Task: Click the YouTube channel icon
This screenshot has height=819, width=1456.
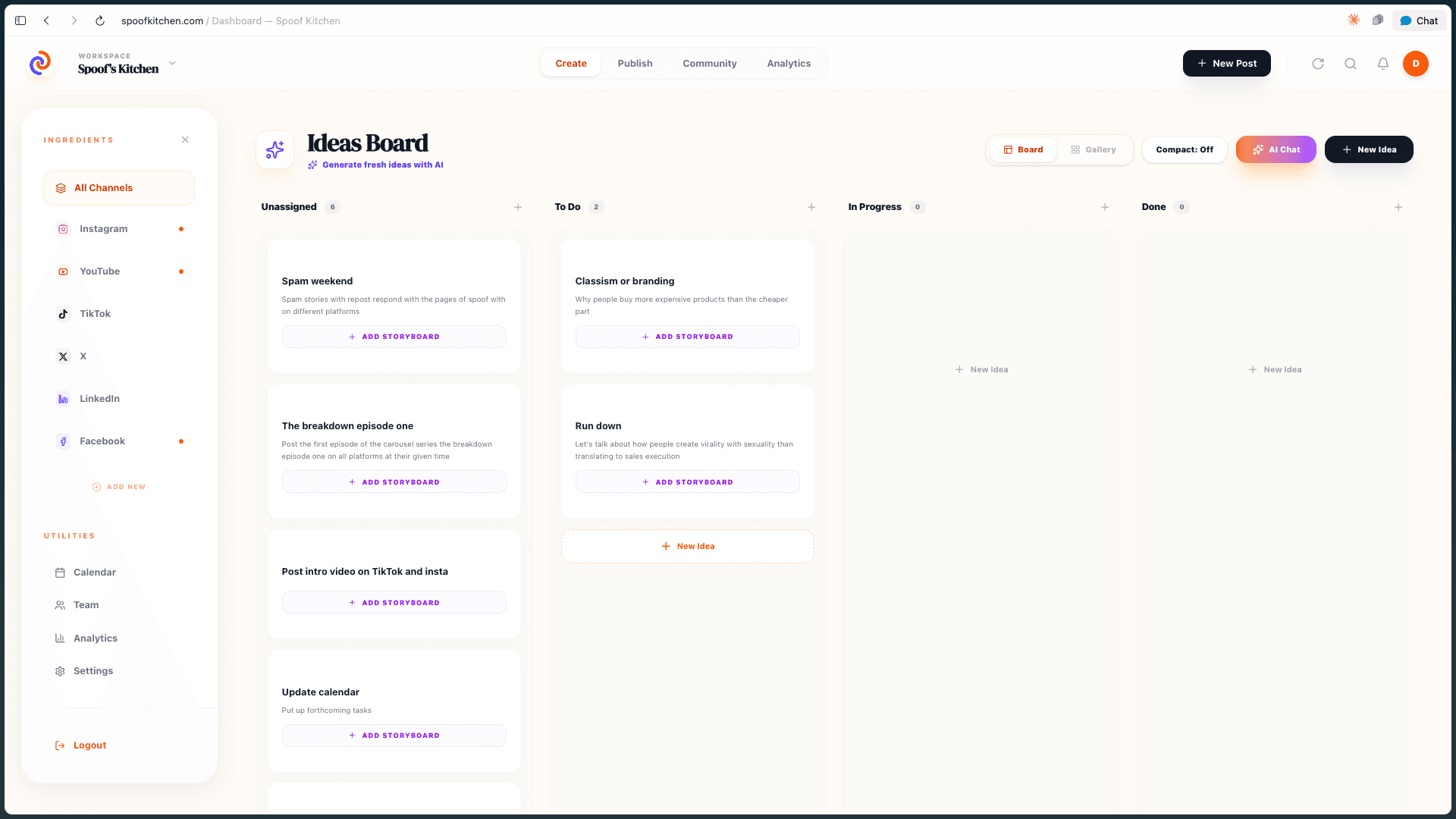Action: point(64,271)
